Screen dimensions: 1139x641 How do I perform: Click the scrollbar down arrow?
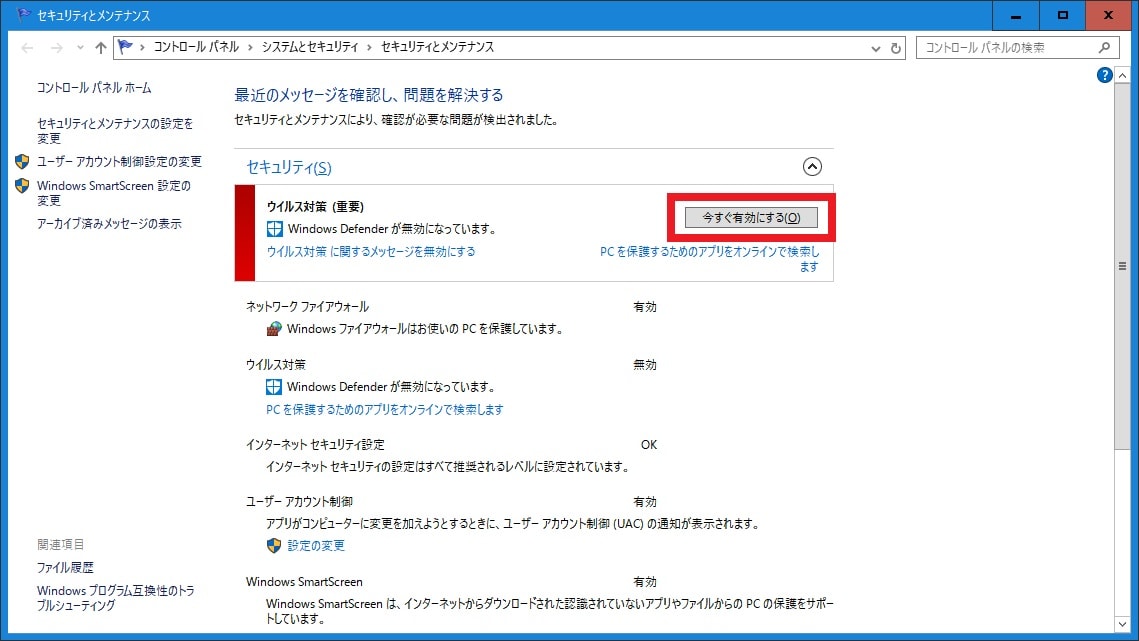1122,624
